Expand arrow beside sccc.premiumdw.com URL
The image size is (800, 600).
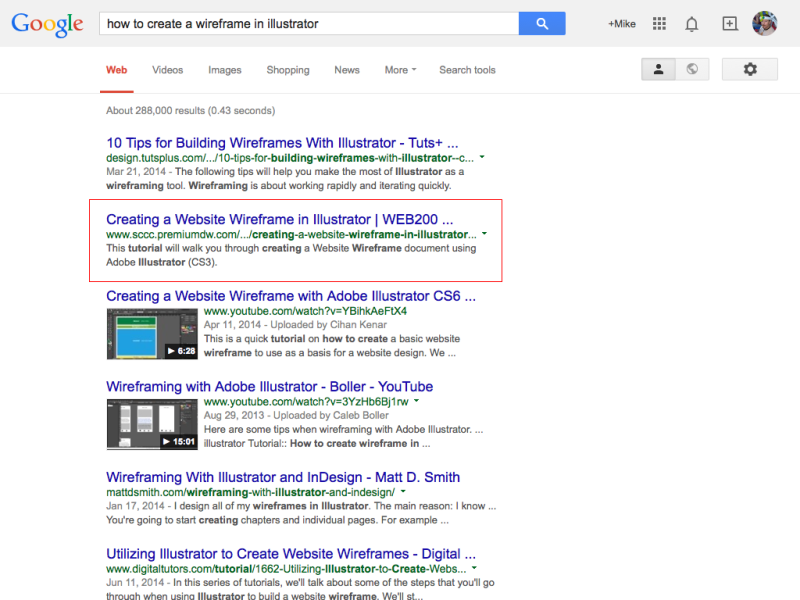pos(484,234)
